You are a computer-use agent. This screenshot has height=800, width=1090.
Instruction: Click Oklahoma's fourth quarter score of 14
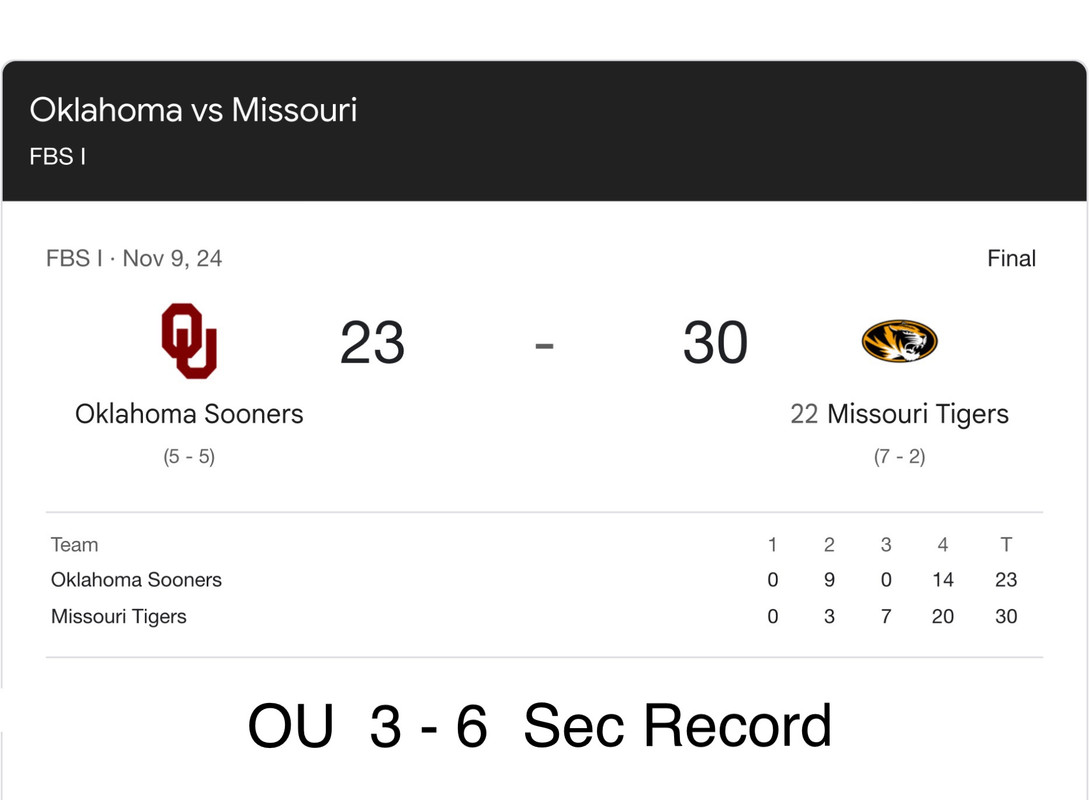(x=942, y=580)
